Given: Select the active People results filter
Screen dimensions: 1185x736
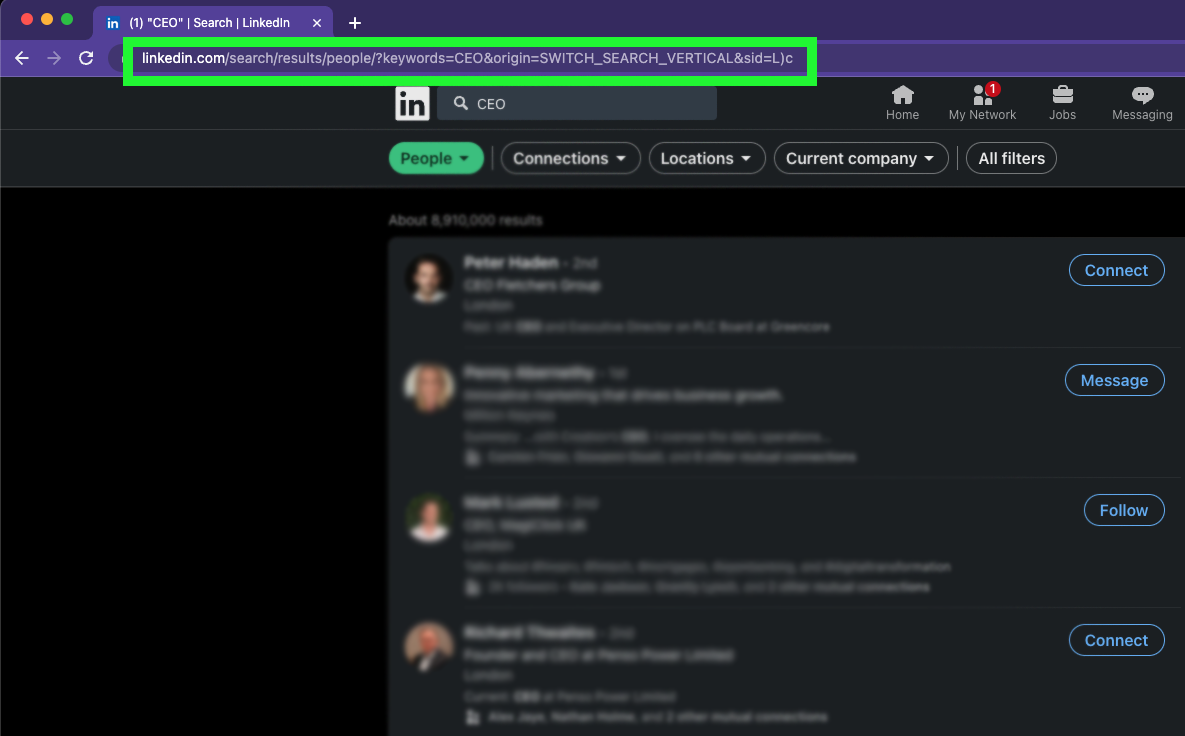Looking at the screenshot, I should pyautogui.click(x=436, y=158).
